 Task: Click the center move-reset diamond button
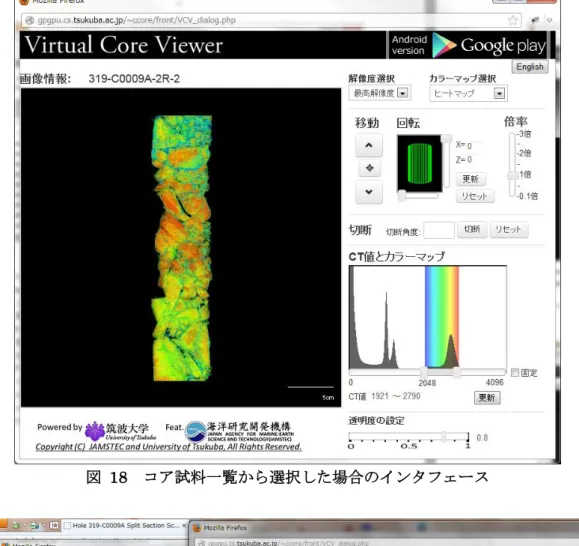[369, 168]
